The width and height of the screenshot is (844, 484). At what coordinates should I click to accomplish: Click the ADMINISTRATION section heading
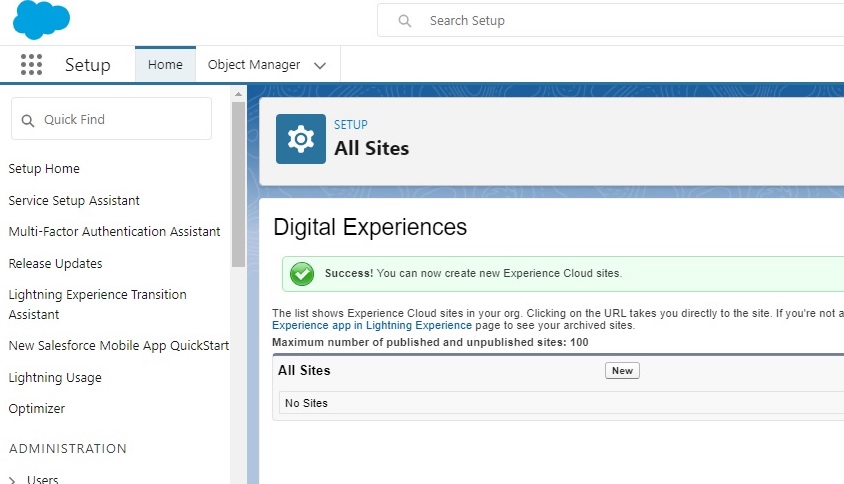(68, 448)
